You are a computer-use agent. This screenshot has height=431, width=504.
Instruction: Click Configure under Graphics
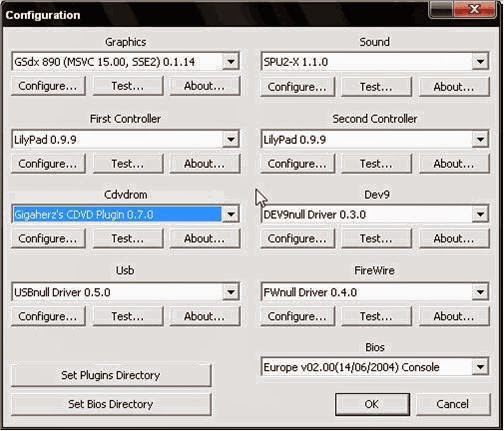[48, 86]
